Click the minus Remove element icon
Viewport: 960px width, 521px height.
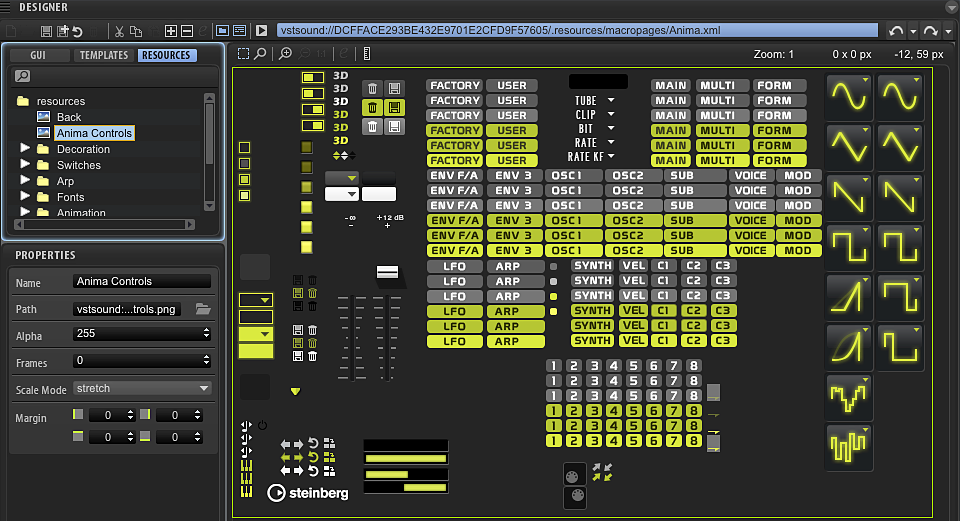point(187,31)
